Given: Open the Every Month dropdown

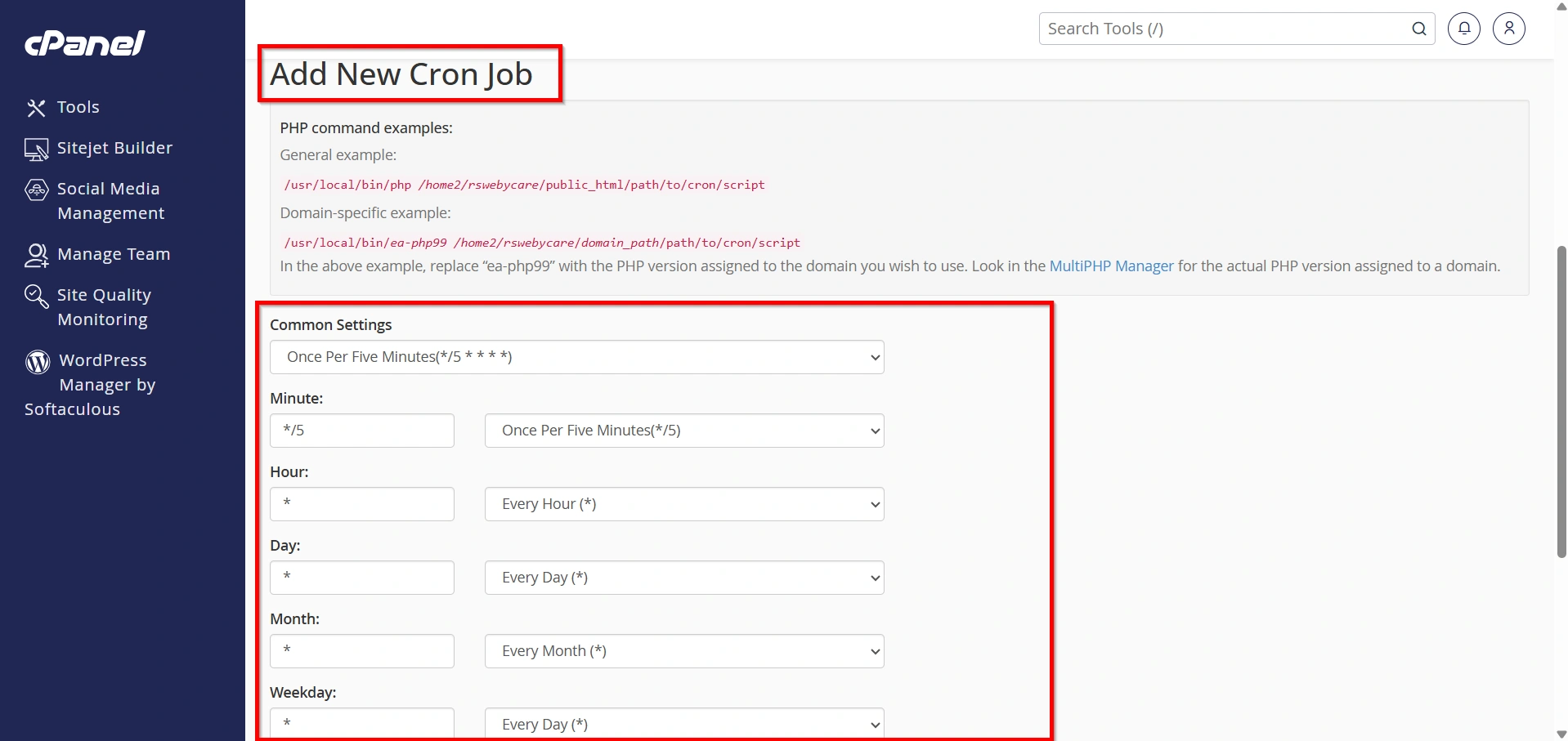Looking at the screenshot, I should (684, 651).
